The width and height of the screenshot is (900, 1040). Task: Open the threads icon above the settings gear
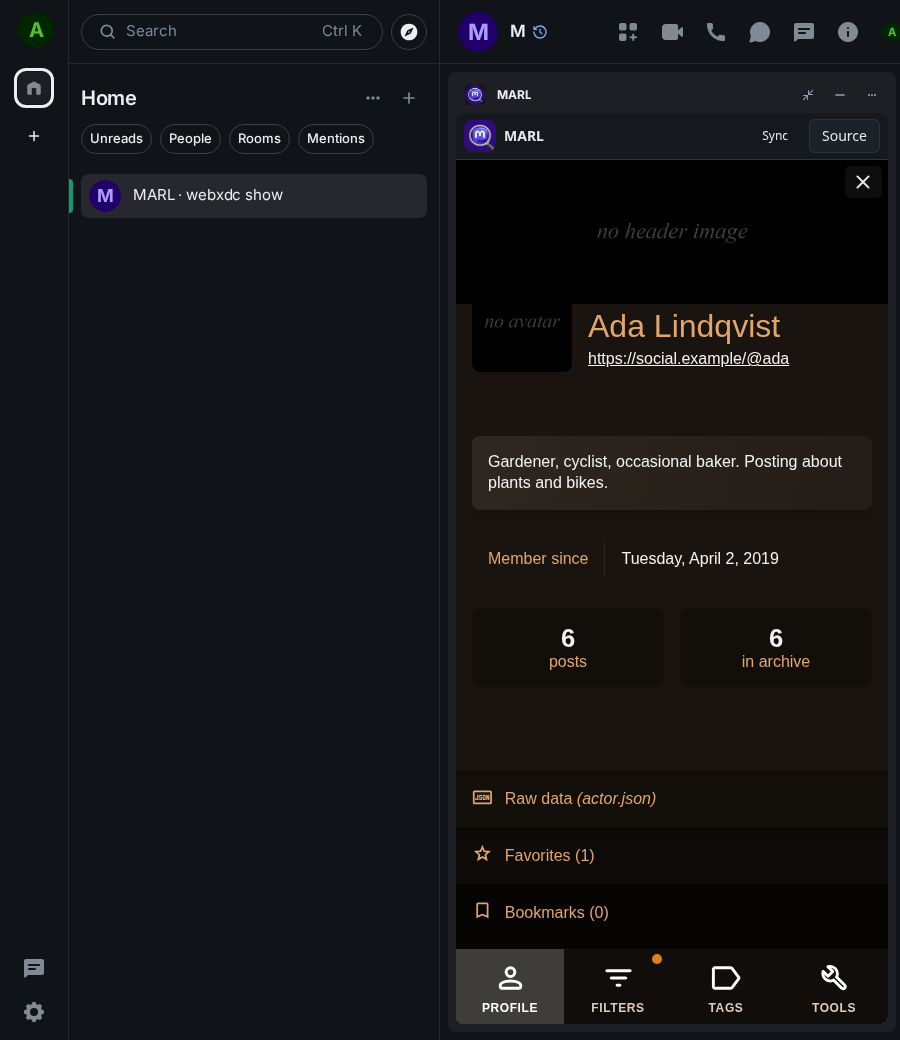[34, 968]
